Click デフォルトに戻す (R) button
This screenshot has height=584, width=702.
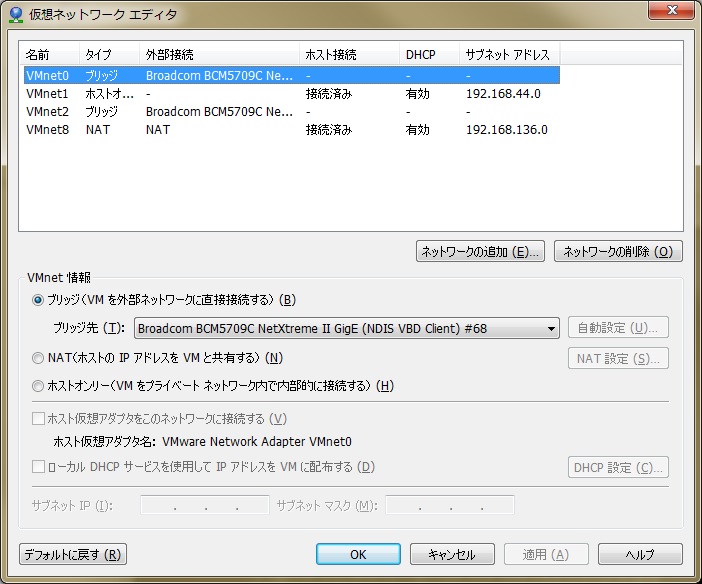73,554
